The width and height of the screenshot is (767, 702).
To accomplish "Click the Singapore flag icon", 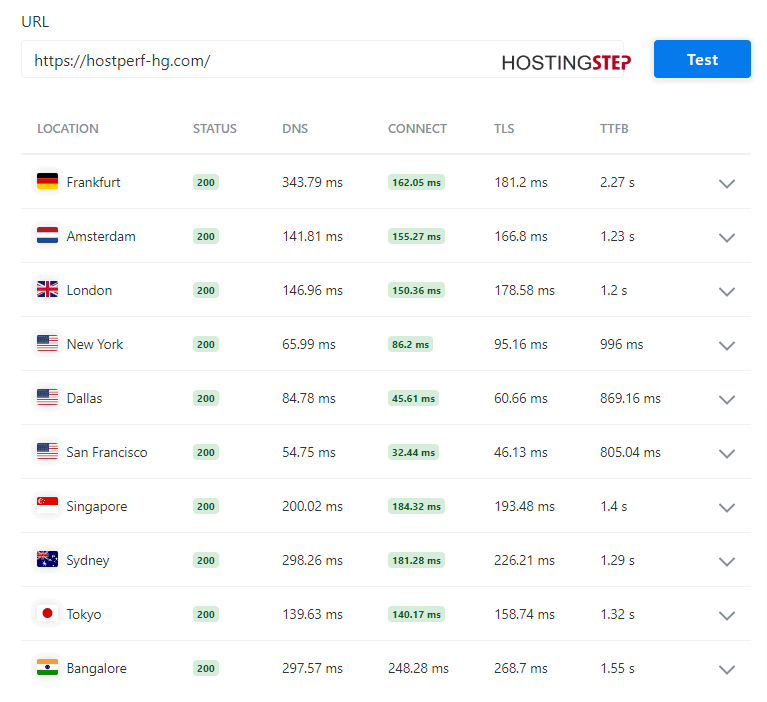I will click(x=47, y=505).
